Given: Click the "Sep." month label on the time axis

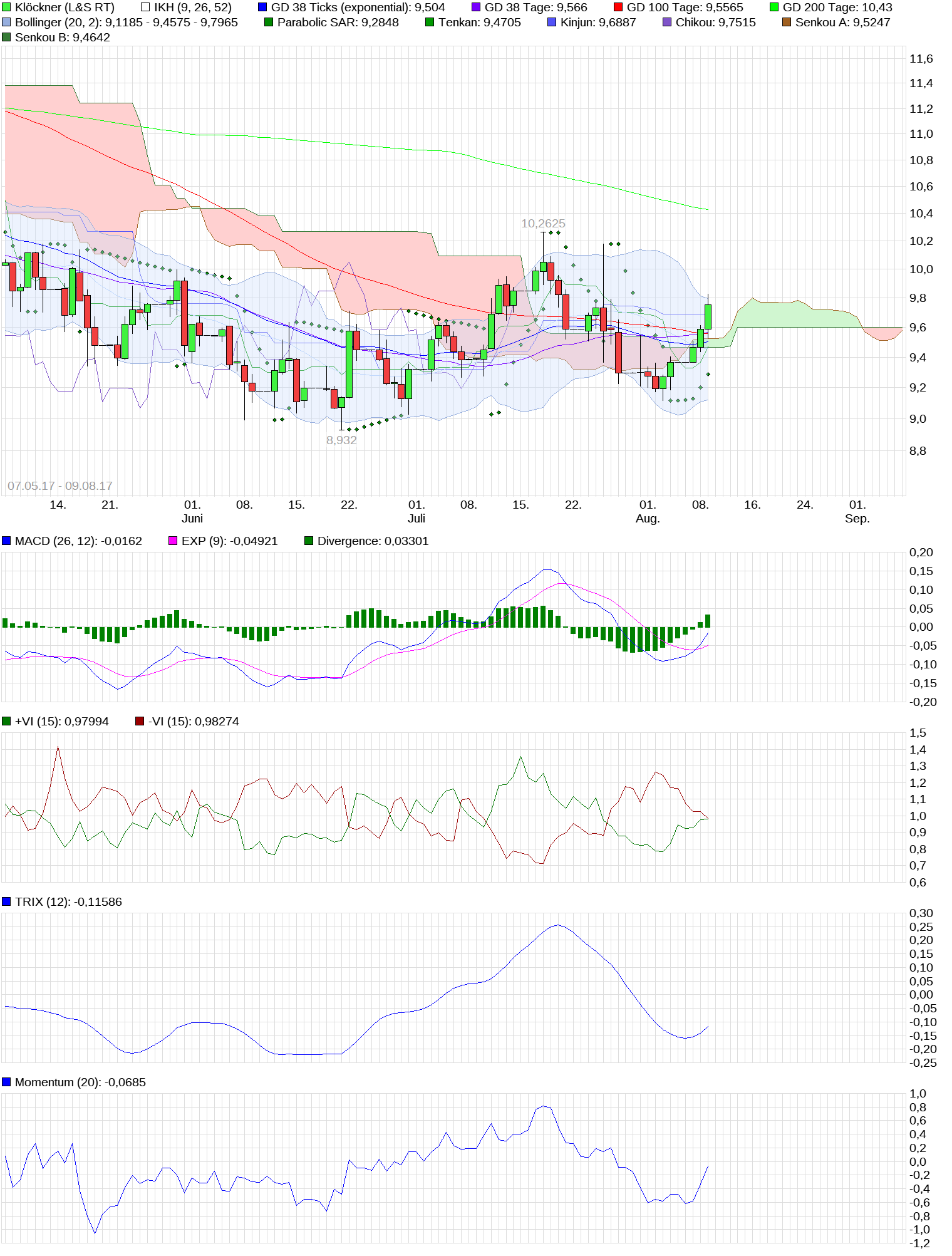Looking at the screenshot, I should tap(857, 519).
